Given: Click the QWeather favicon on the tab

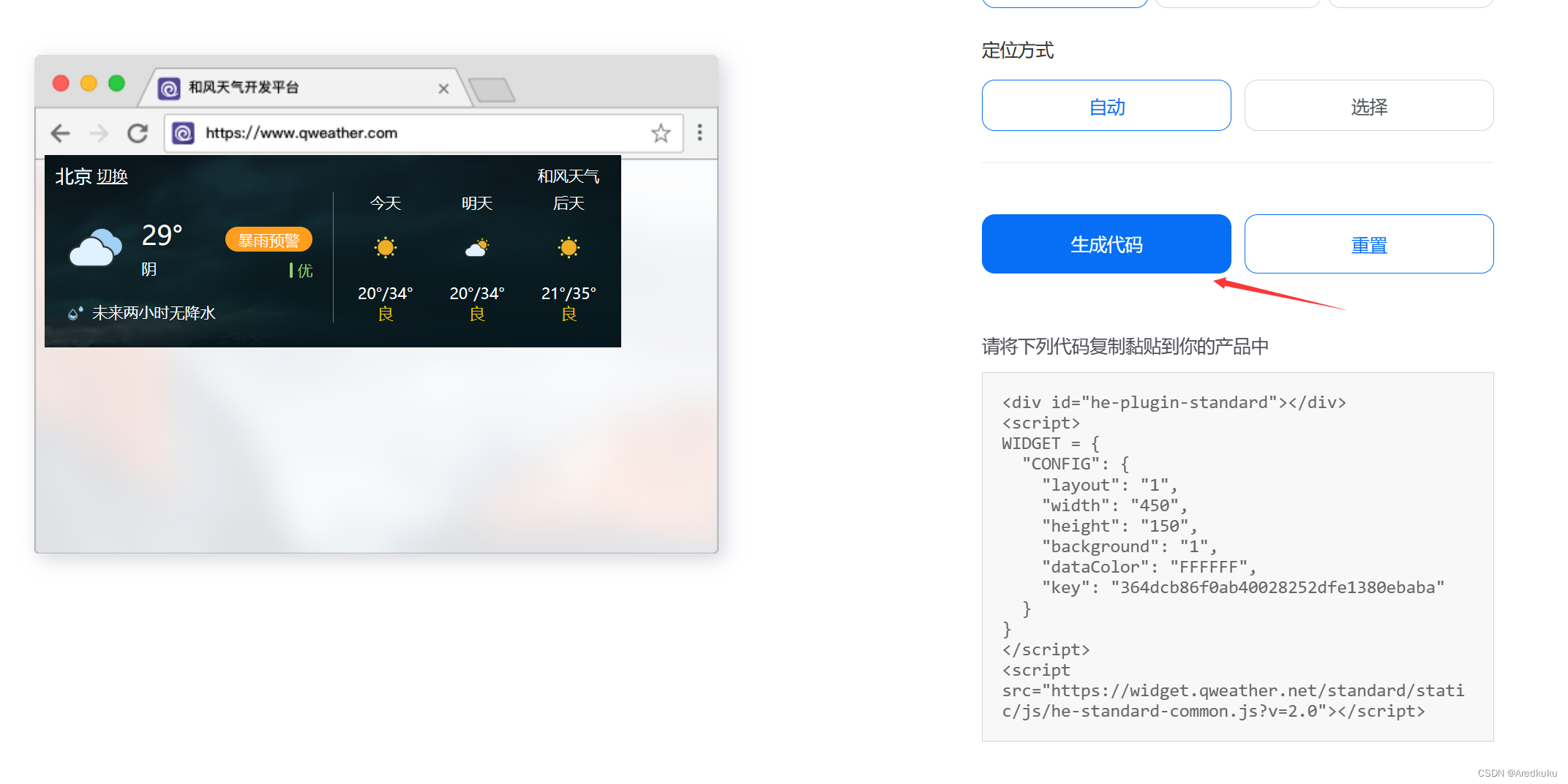Looking at the screenshot, I should click(169, 88).
